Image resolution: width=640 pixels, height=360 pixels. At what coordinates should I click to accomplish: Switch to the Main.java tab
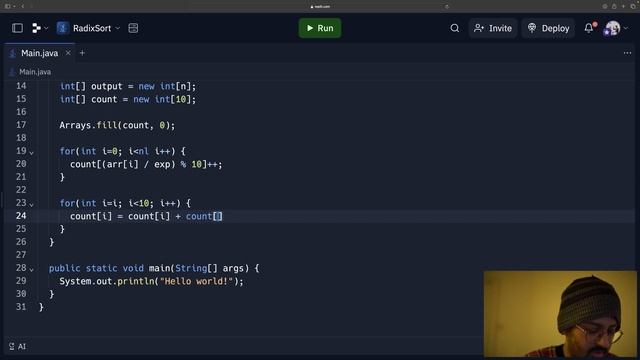tap(39, 53)
